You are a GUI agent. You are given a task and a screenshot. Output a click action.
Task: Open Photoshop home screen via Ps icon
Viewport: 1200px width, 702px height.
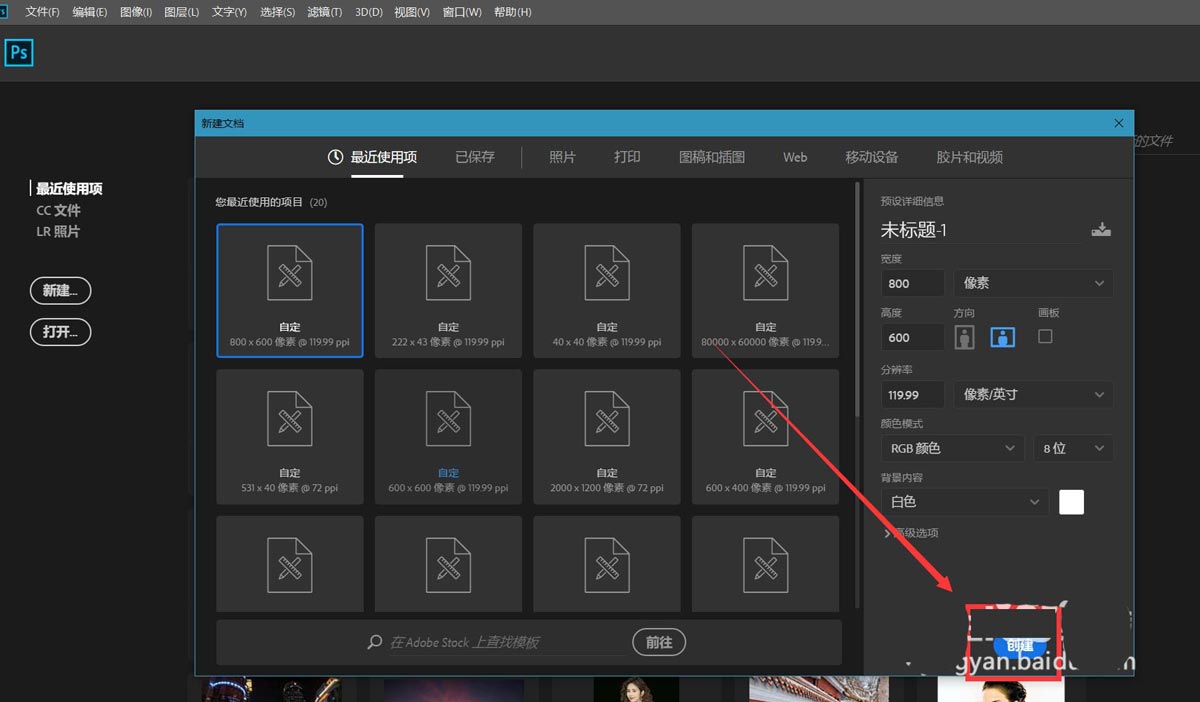pos(19,52)
